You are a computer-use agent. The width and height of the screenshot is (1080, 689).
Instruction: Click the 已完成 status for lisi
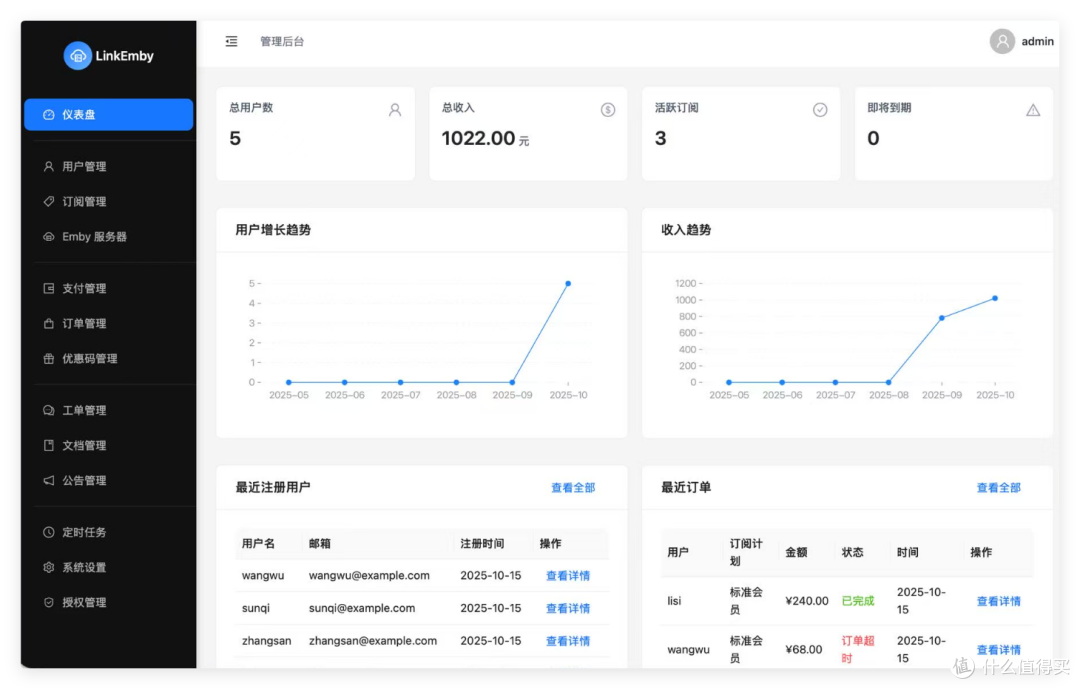858,601
